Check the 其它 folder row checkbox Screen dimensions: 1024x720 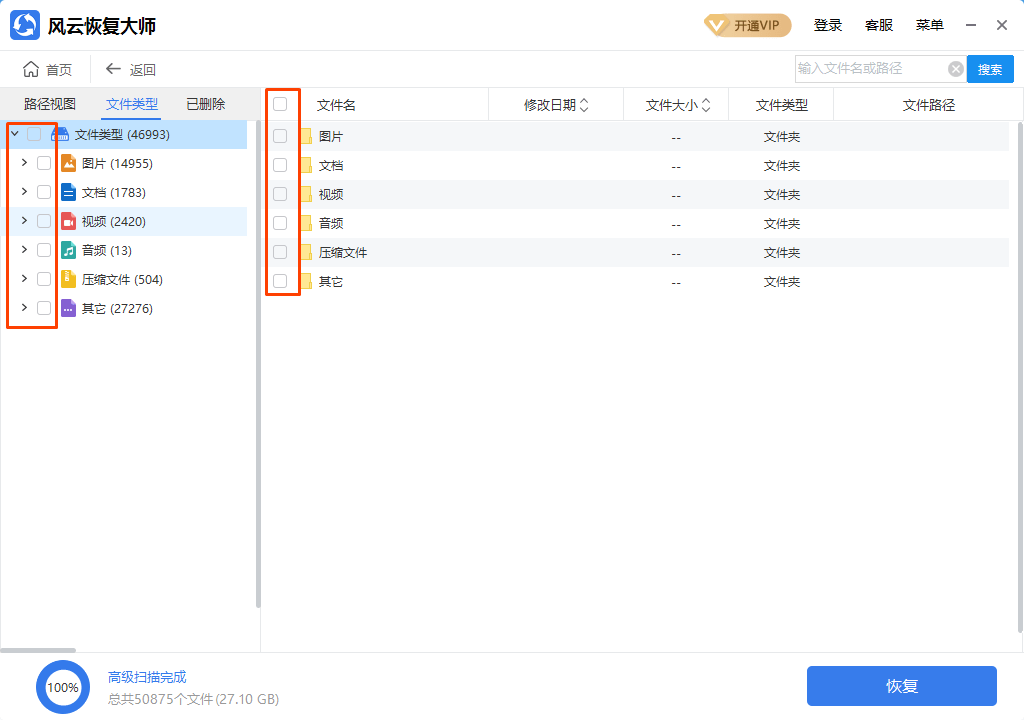click(280, 281)
